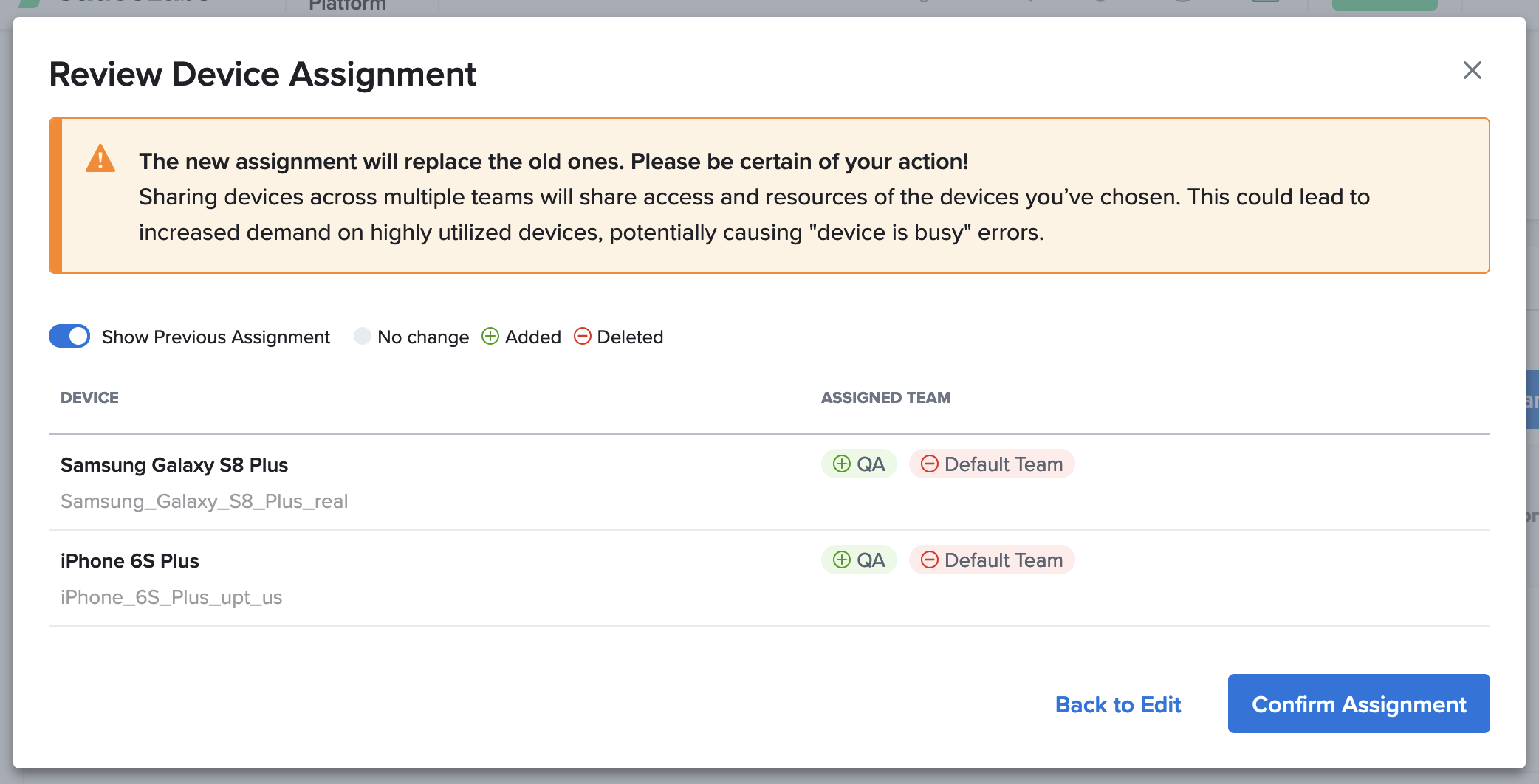Viewport: 1539px width, 784px height.
Task: Click the gray No change legend dot
Action: 362,337
